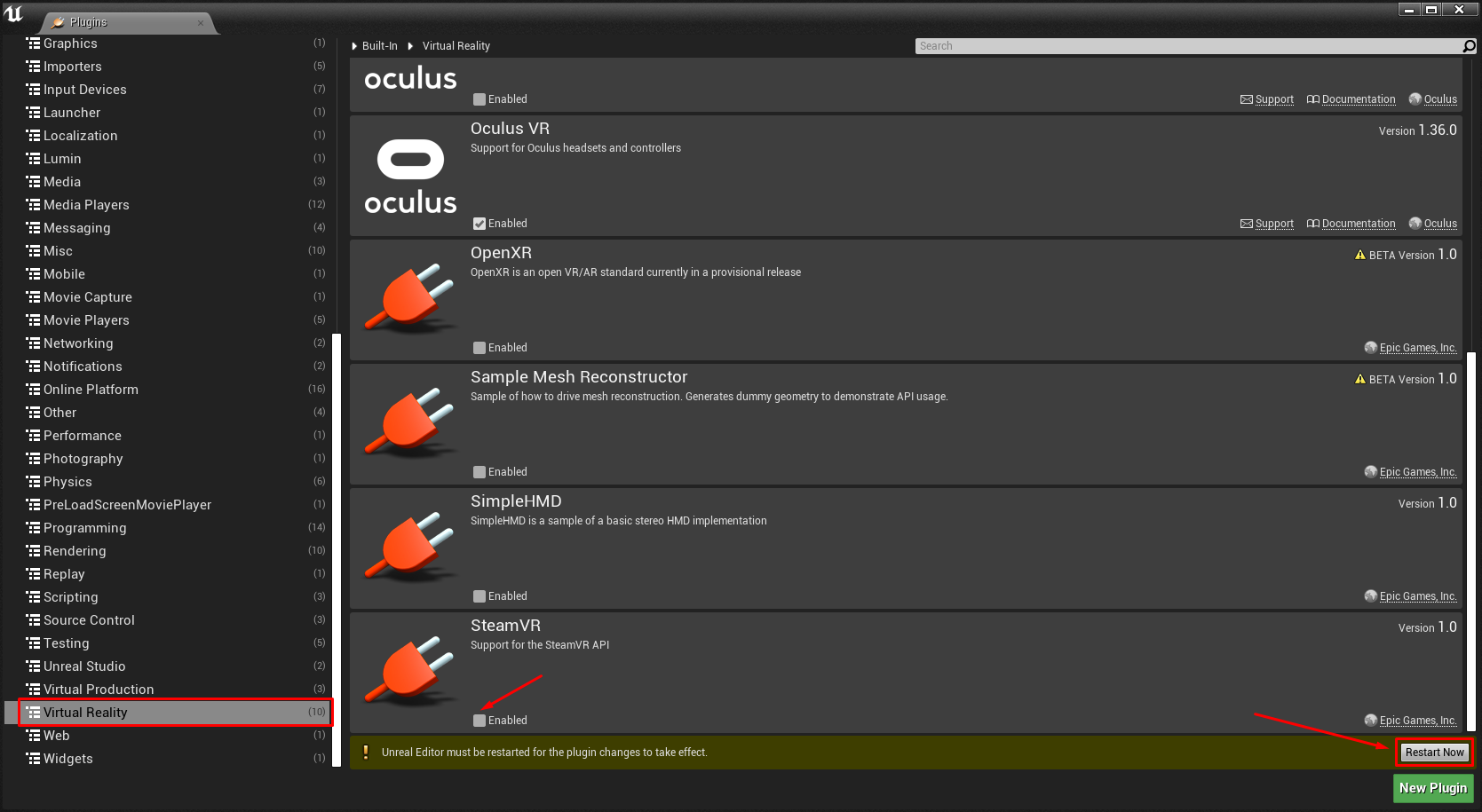Select the Plugins tab
1482x812 pixels.
click(128, 22)
